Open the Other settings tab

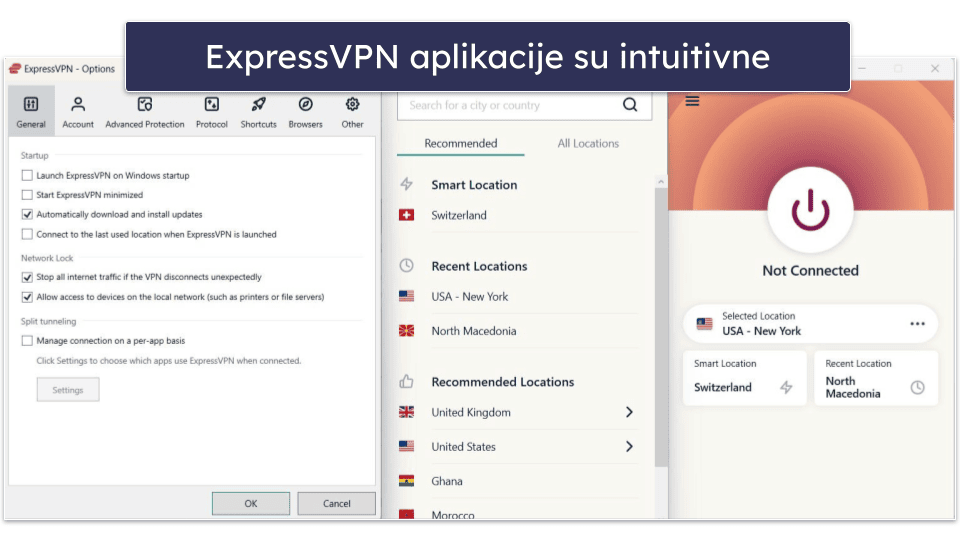[352, 111]
